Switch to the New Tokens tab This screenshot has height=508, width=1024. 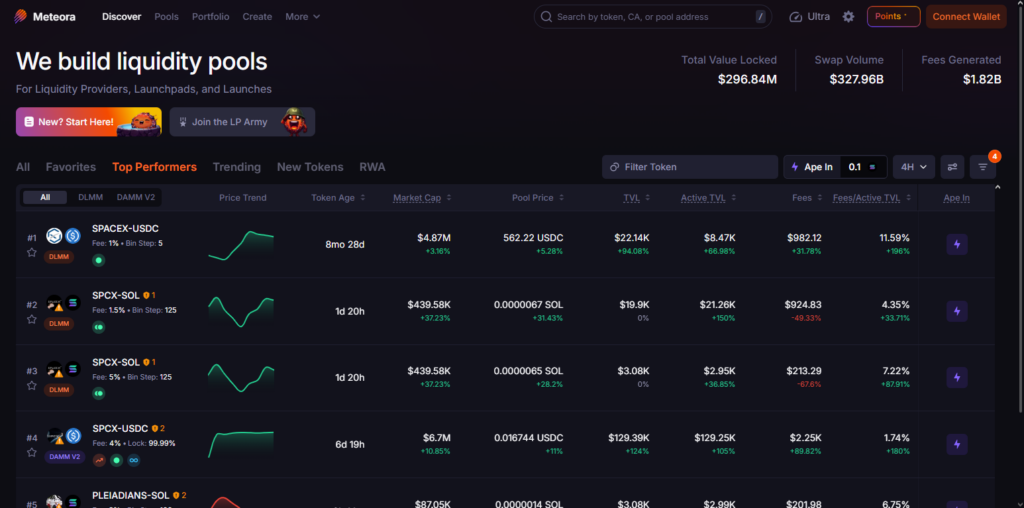click(310, 167)
